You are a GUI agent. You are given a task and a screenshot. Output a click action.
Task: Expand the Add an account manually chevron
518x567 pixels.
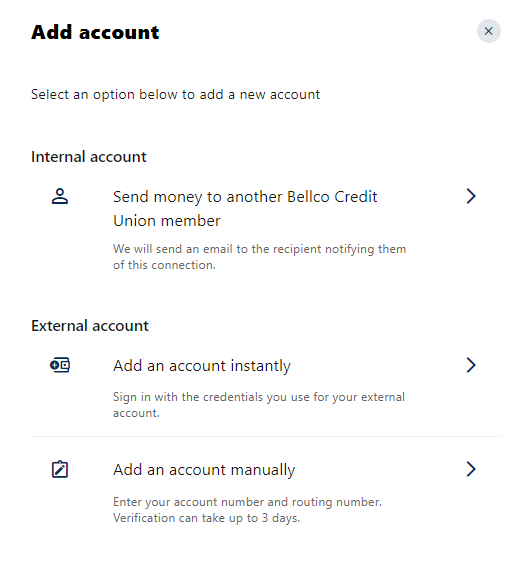coord(471,469)
